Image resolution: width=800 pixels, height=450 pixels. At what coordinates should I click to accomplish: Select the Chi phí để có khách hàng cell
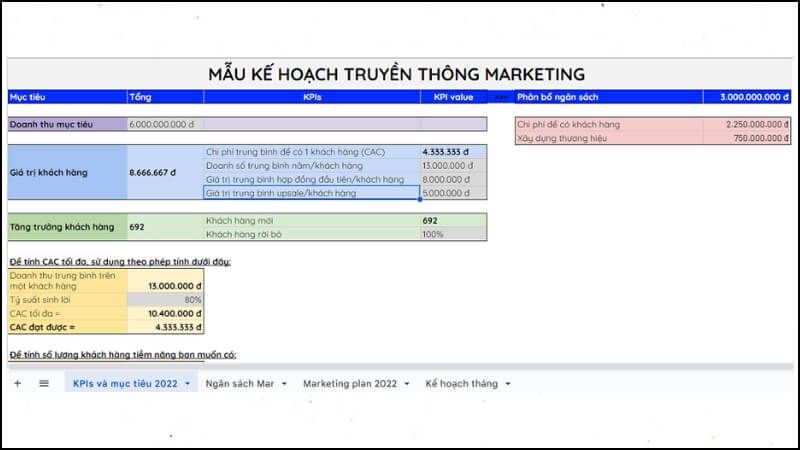609,124
